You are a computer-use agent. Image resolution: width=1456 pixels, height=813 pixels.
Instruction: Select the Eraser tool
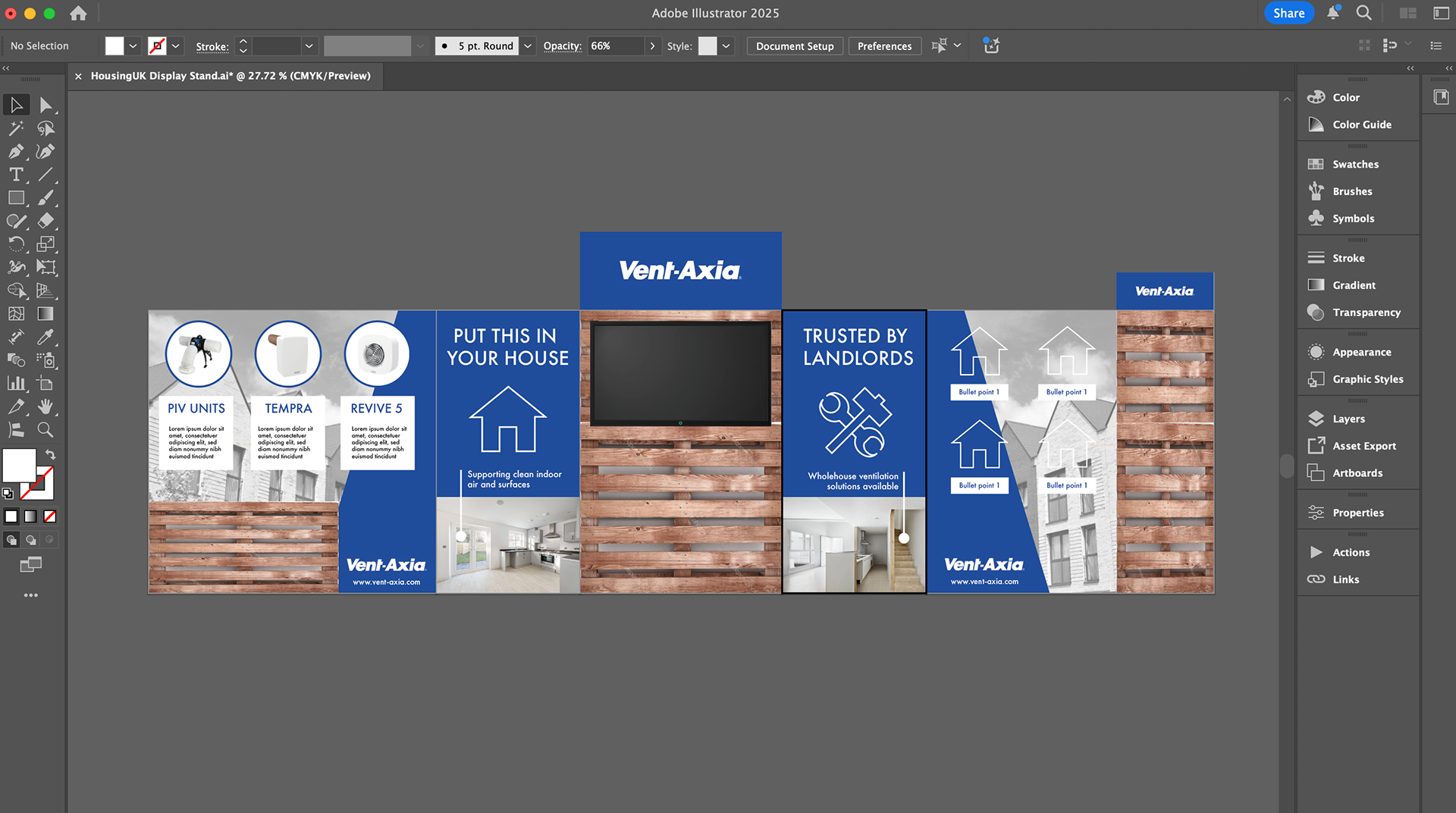45,221
